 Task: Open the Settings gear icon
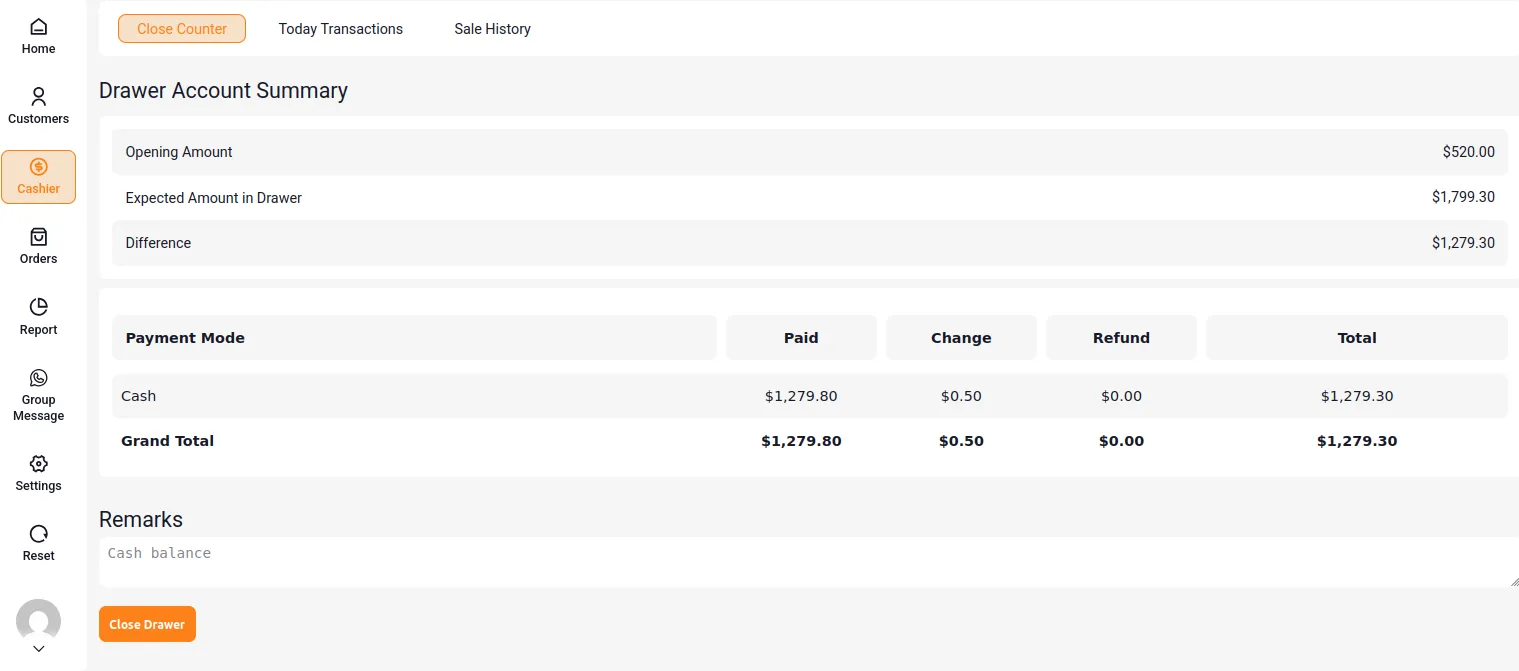[38, 464]
